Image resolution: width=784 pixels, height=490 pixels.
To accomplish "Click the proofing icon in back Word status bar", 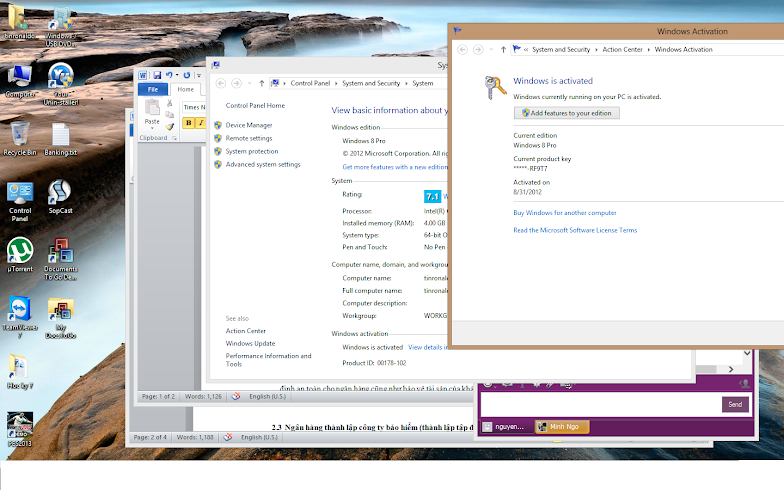I will (x=228, y=438).
